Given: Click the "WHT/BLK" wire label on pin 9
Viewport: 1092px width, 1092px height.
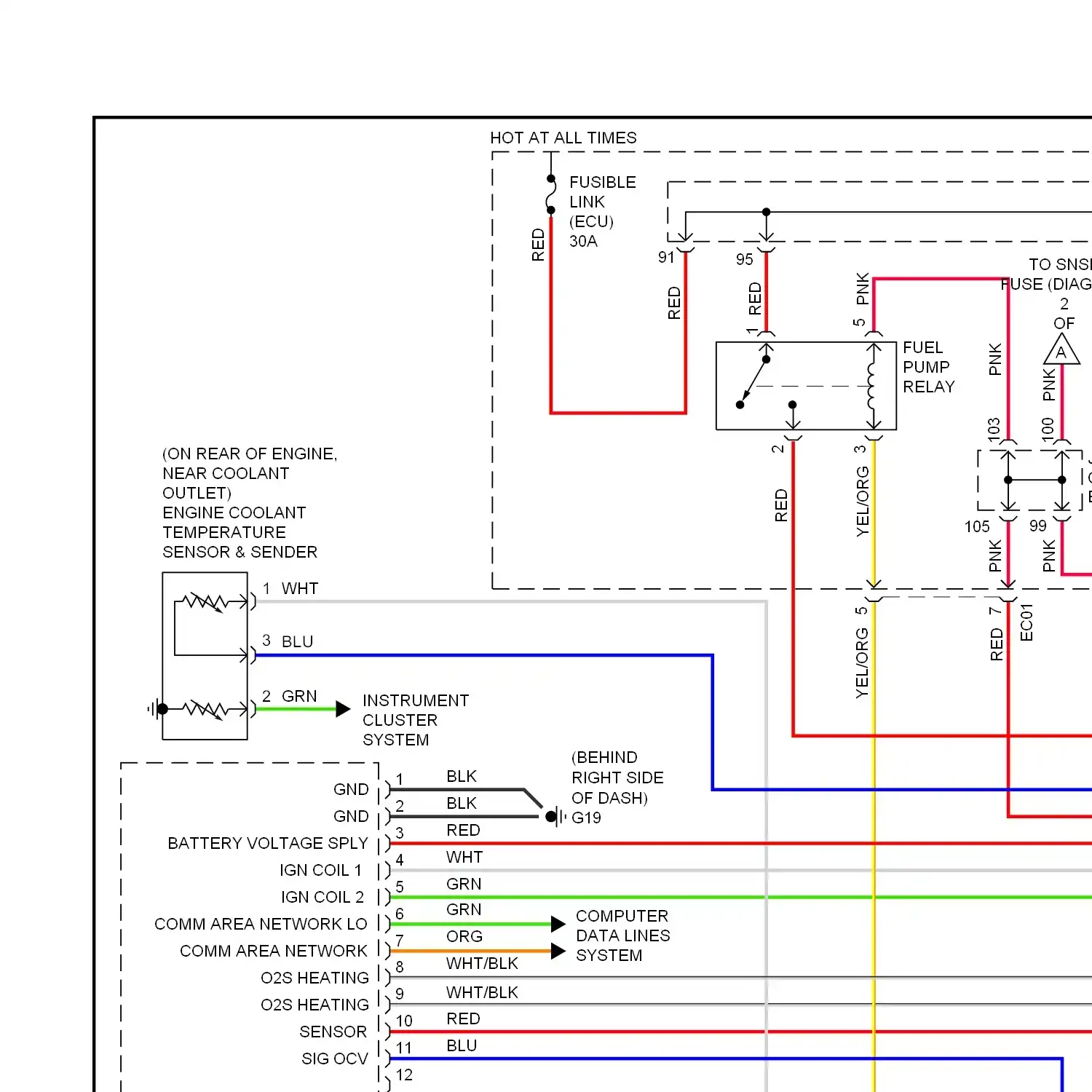Looking at the screenshot, I should [482, 992].
